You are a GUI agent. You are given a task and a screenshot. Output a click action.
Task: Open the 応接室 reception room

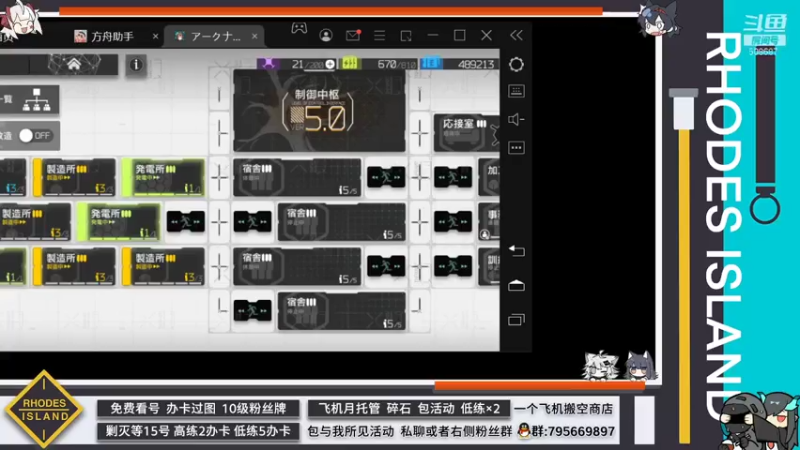[x=466, y=133]
